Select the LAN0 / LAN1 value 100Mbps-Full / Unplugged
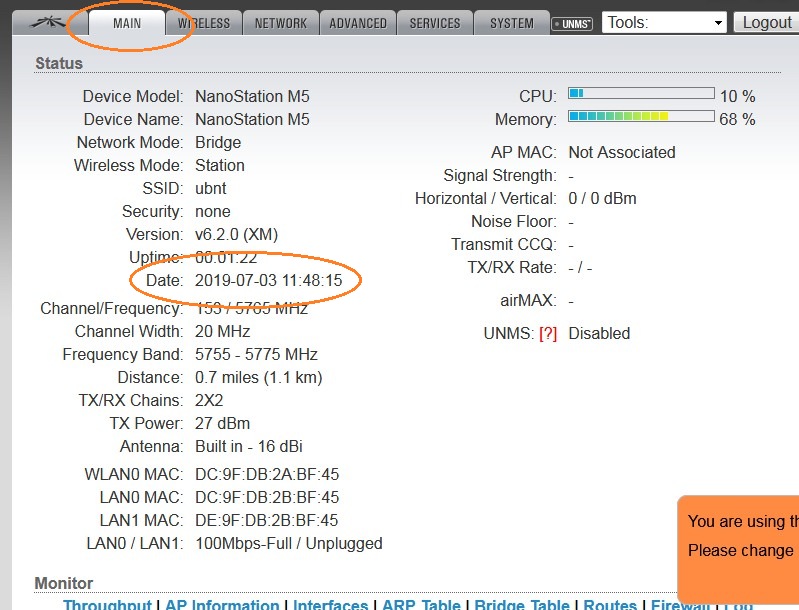The width and height of the screenshot is (799, 610). tap(288, 543)
